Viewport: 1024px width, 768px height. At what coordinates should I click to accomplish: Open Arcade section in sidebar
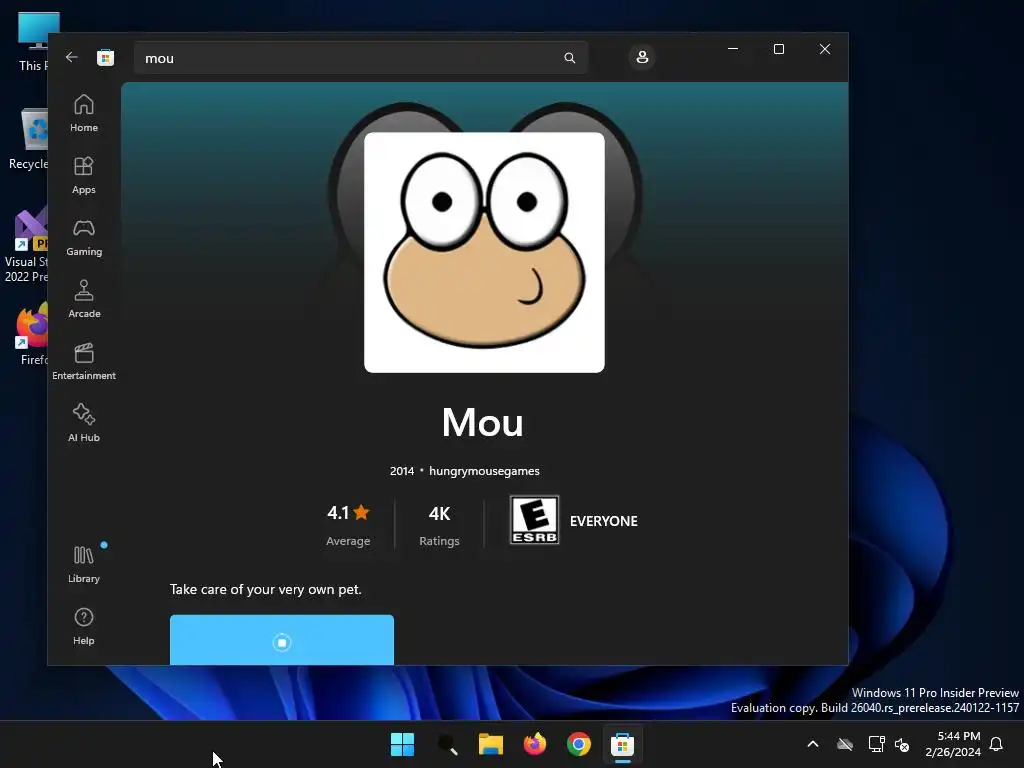[84, 299]
